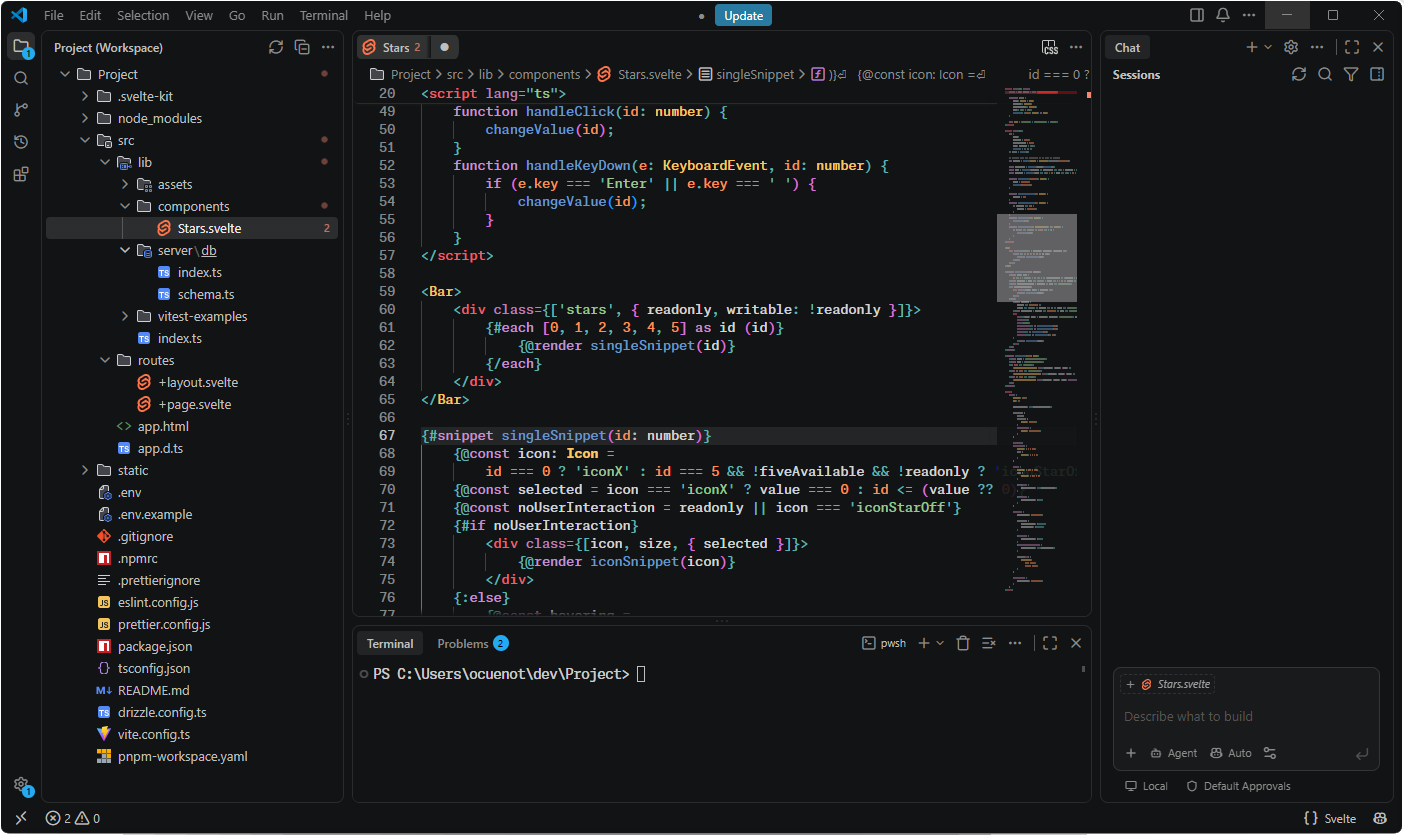Change the Auto model picker
This screenshot has width=1404, height=835.
click(1230, 753)
